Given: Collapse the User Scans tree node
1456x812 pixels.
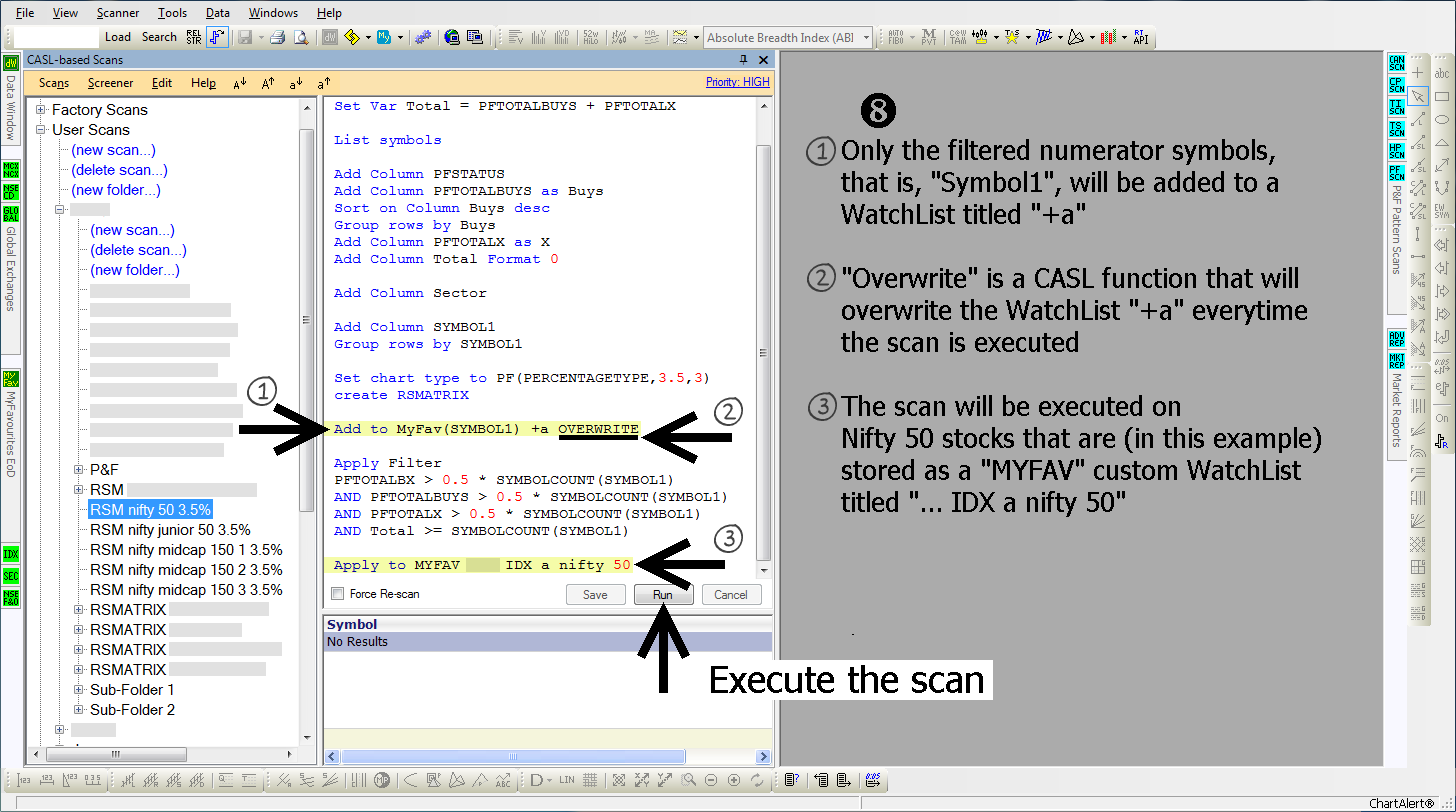Looking at the screenshot, I should coord(42,130).
